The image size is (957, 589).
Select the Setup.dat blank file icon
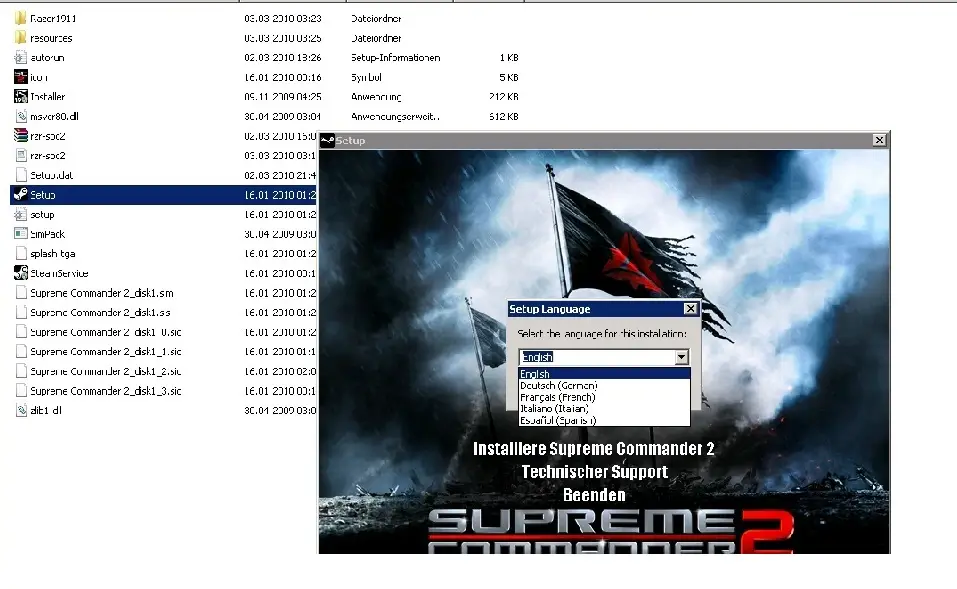click(21, 175)
